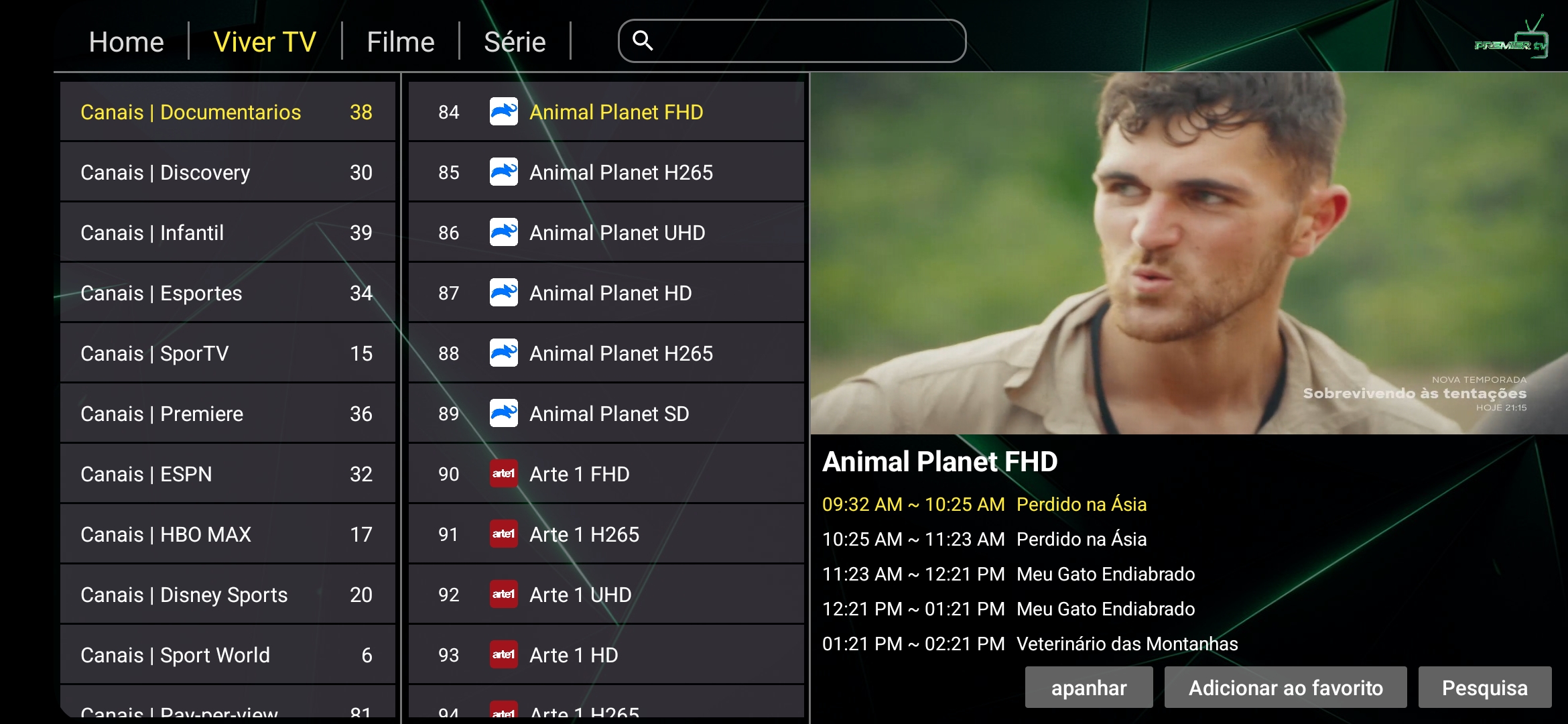Select the Canais | Discovery category

227,172
